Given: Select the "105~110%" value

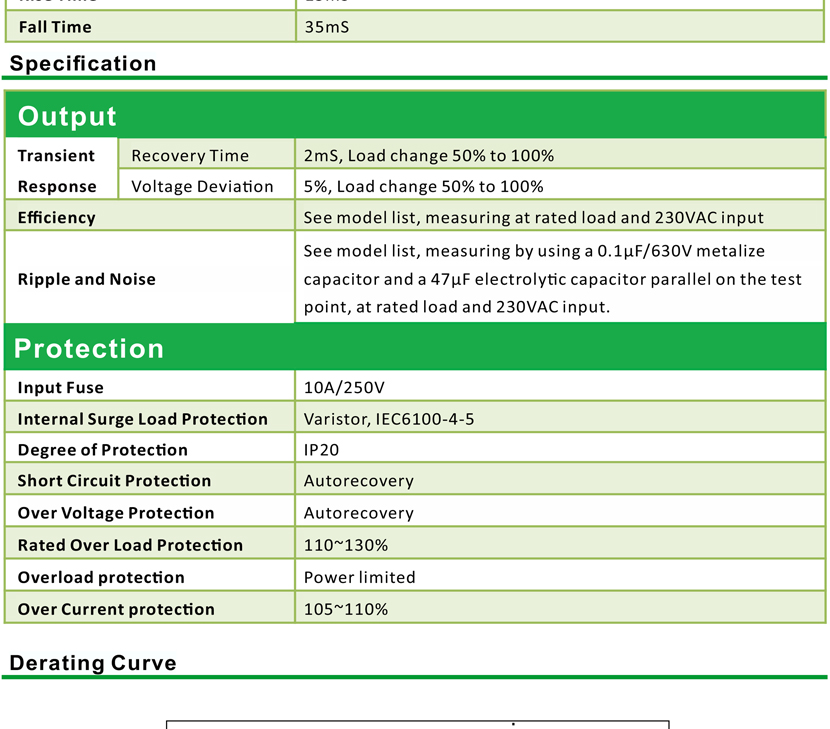Looking at the screenshot, I should pos(346,609).
